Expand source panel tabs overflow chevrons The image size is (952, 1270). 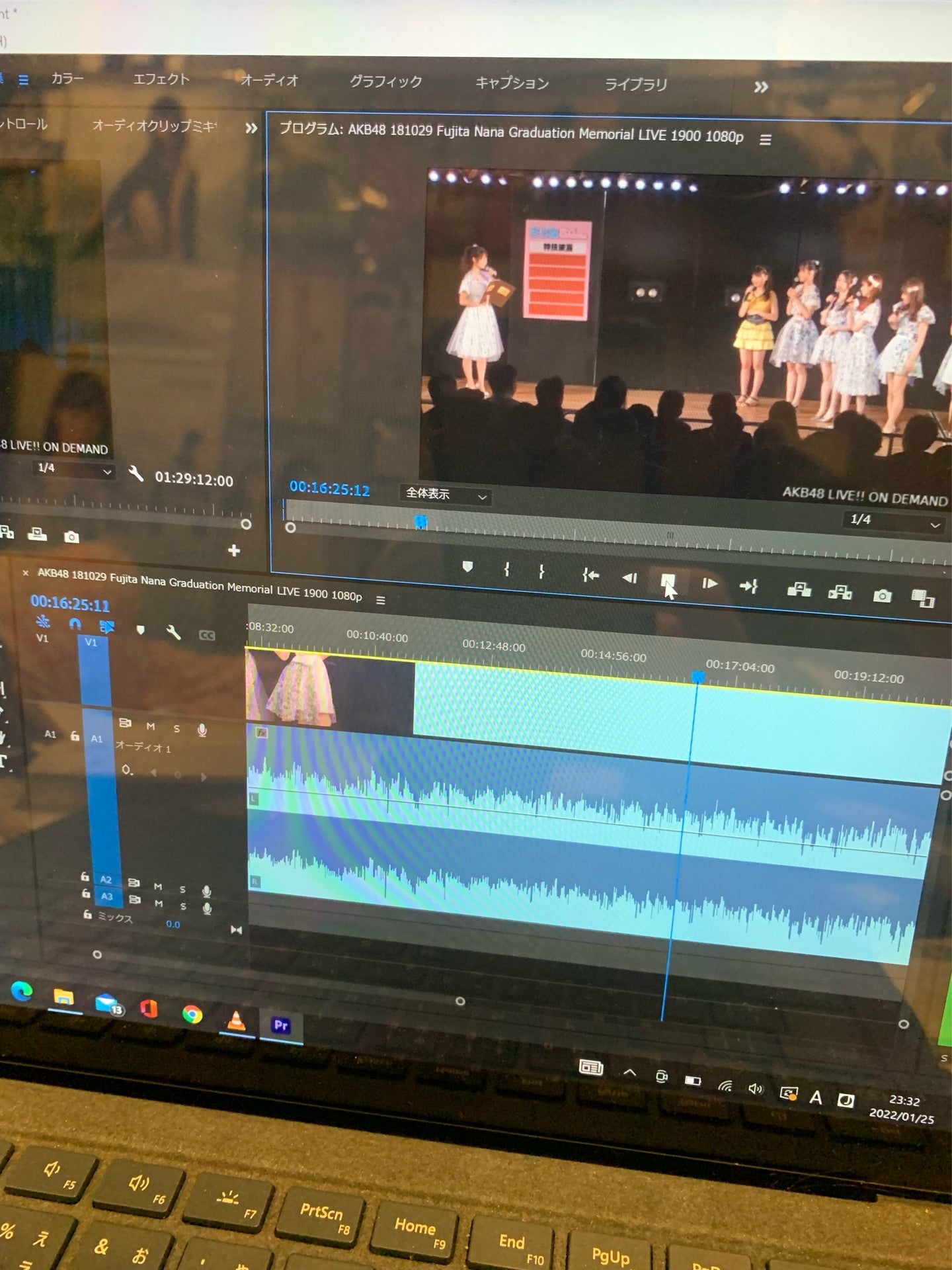point(251,128)
